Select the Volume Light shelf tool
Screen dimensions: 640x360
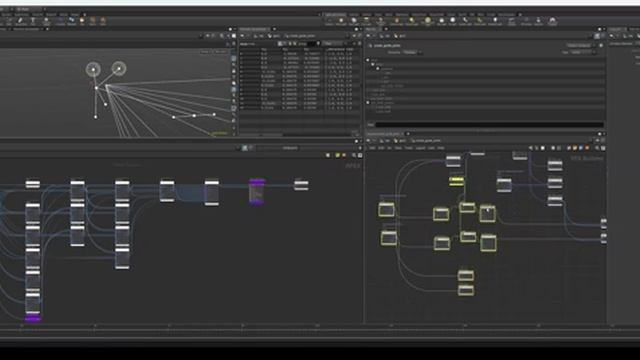coord(396,21)
